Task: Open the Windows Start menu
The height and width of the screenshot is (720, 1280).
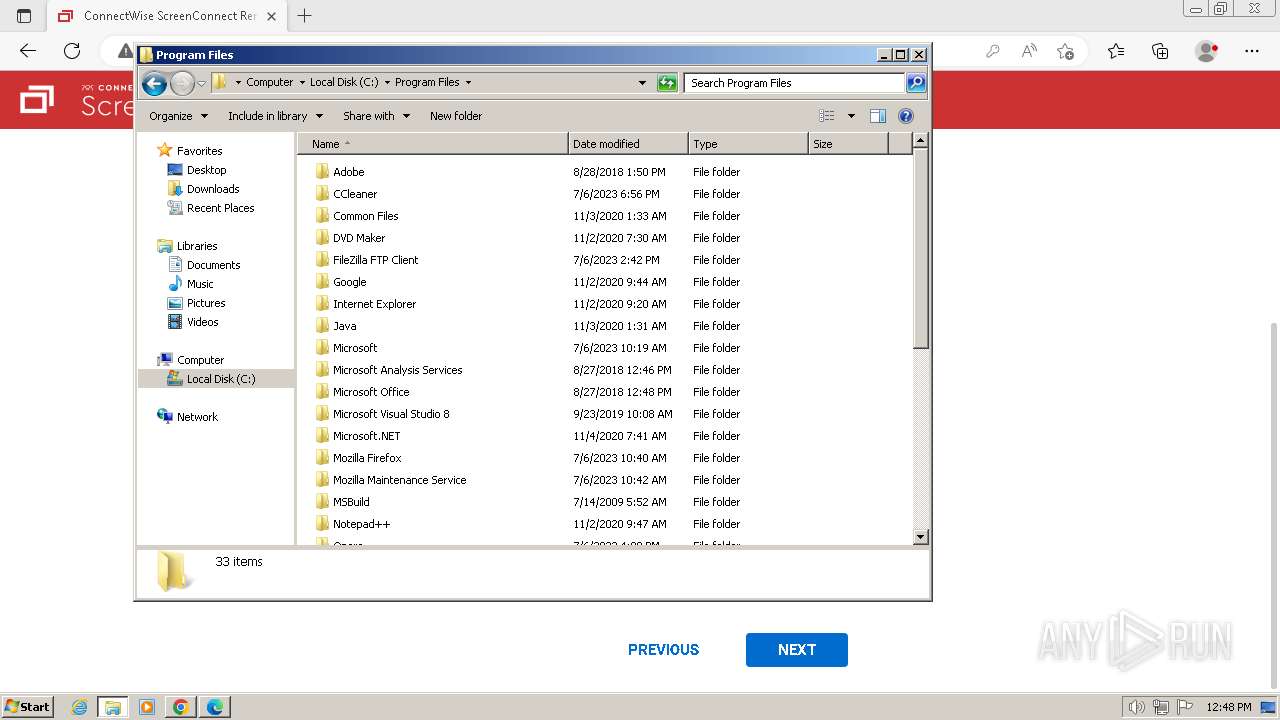Action: pyautogui.click(x=27, y=706)
